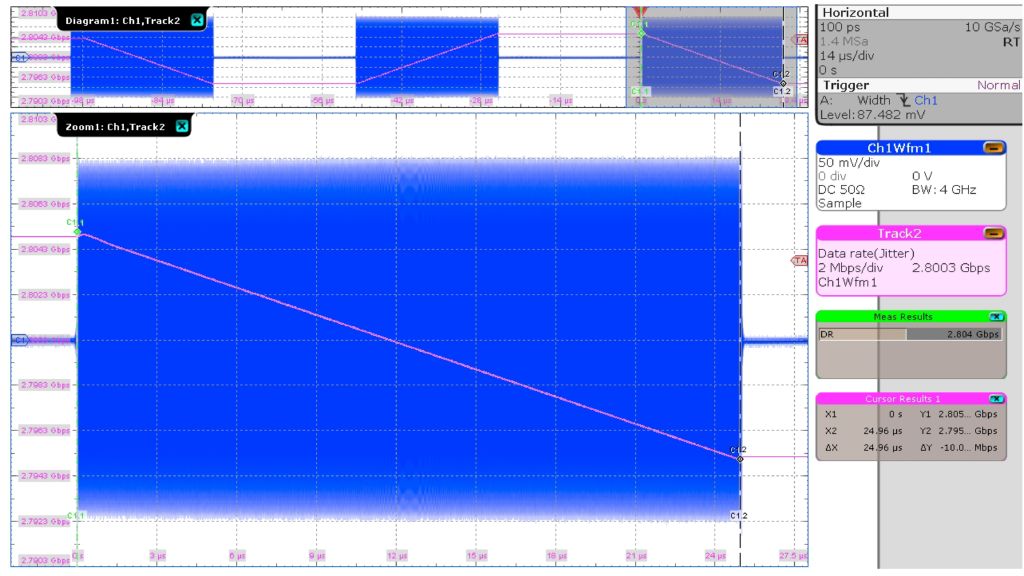Toggle the Normal trigger mode setting
The height and width of the screenshot is (576, 1024).
[x=1000, y=84]
